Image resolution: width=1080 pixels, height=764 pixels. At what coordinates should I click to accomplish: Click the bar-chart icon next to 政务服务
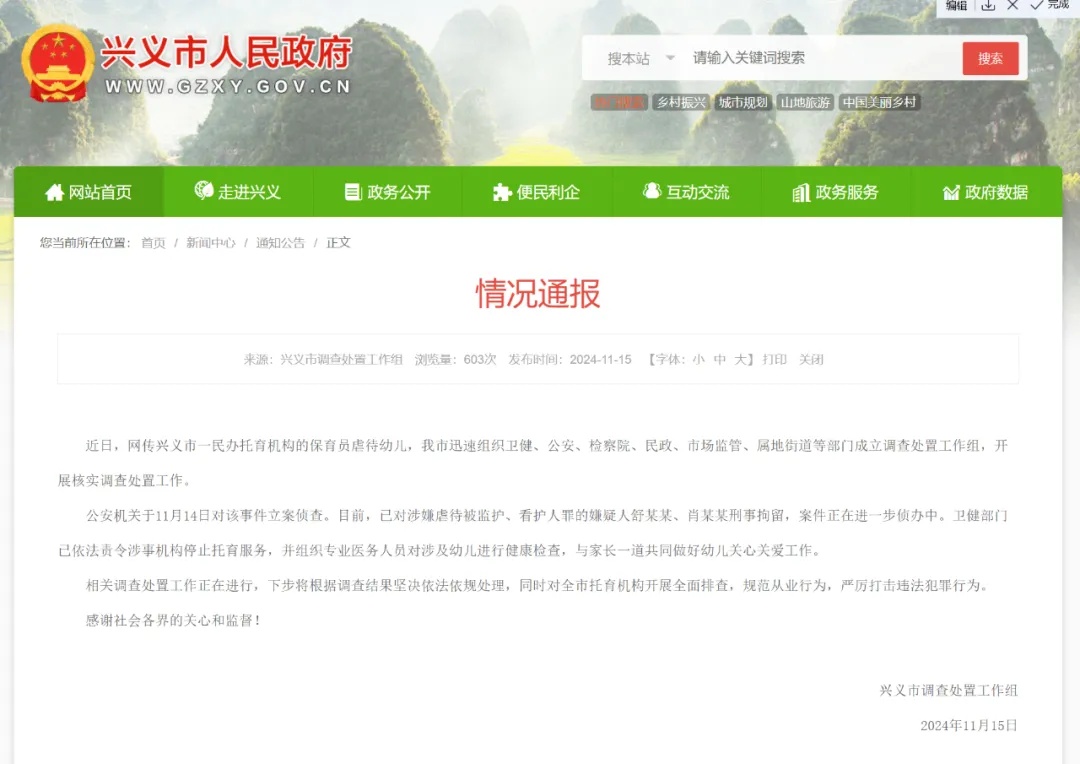800,192
